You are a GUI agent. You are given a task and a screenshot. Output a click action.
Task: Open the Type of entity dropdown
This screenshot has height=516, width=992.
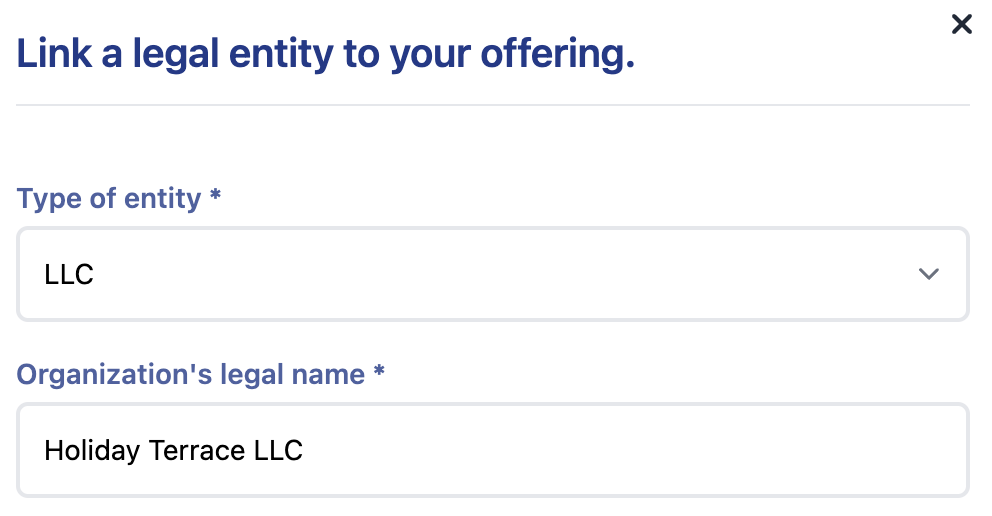pos(493,274)
